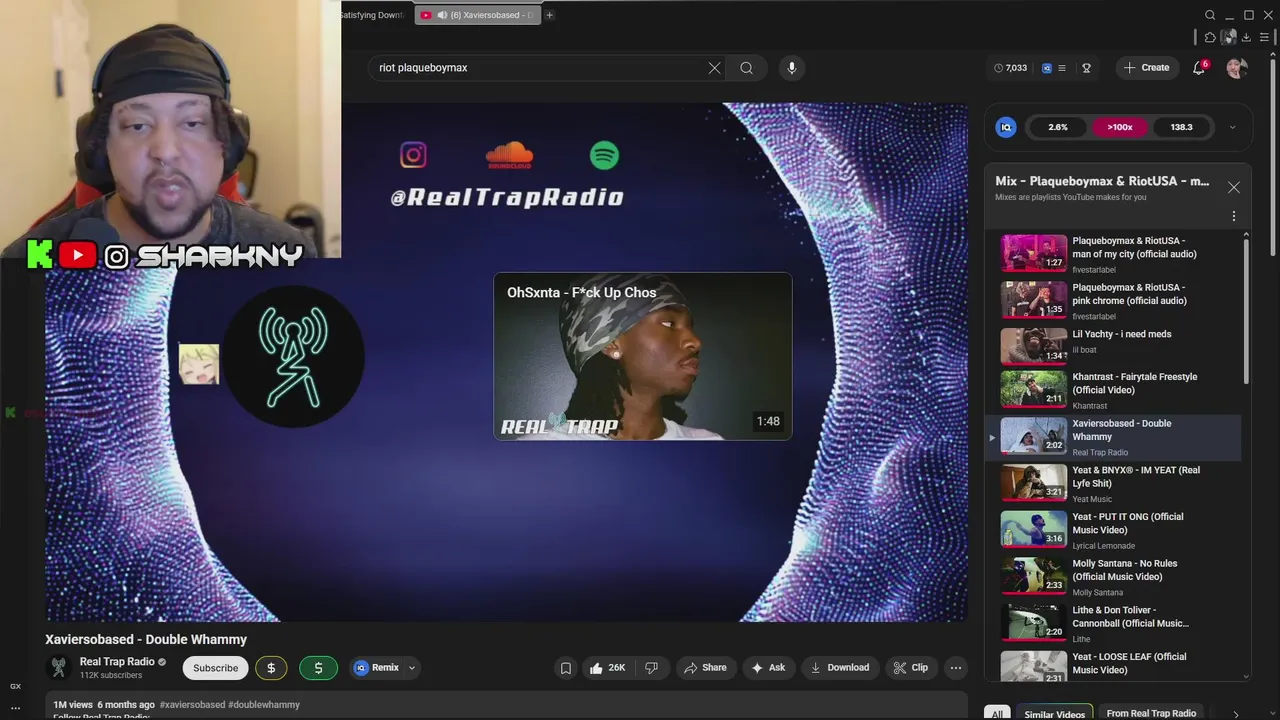Play Khantrast Fairytale Freestyle

(1120, 391)
